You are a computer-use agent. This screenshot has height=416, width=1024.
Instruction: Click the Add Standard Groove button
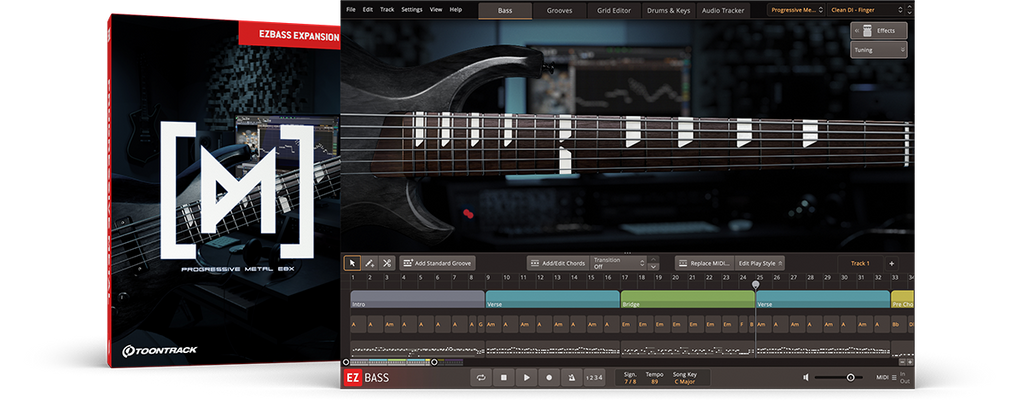[x=438, y=263]
